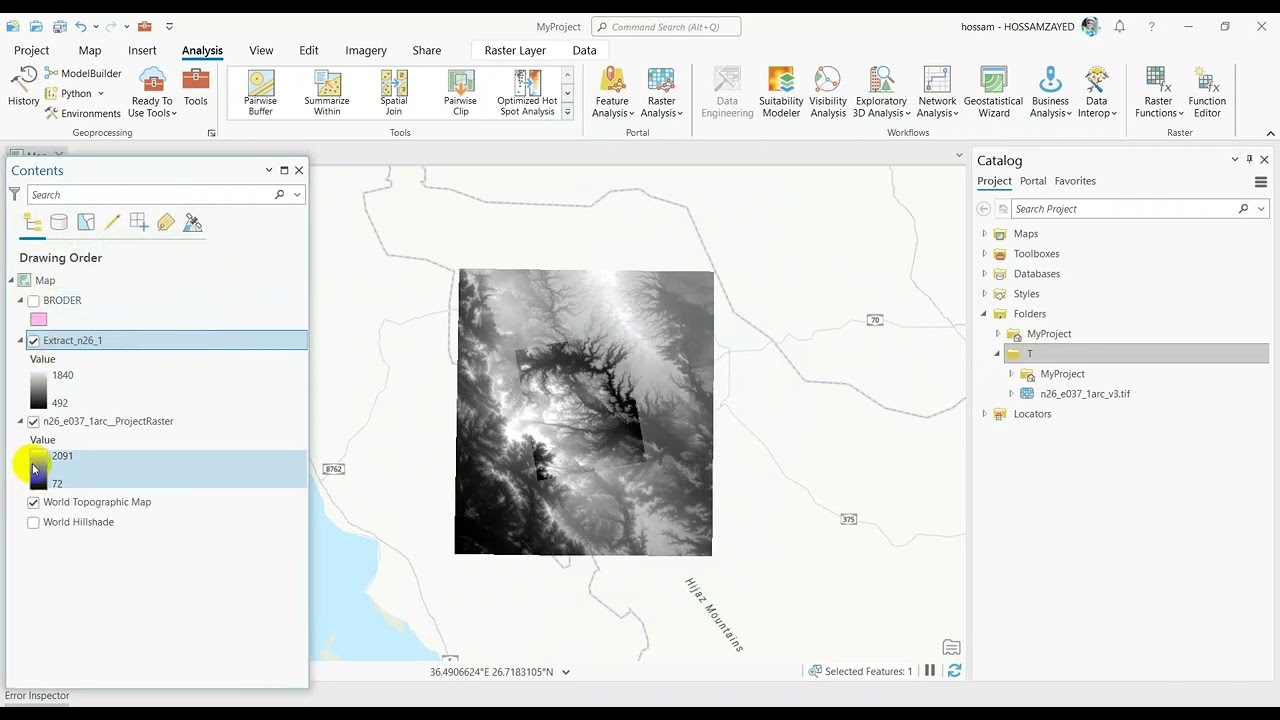The image size is (1280, 720).
Task: Open notifications bell icon
Action: [x=1120, y=27]
